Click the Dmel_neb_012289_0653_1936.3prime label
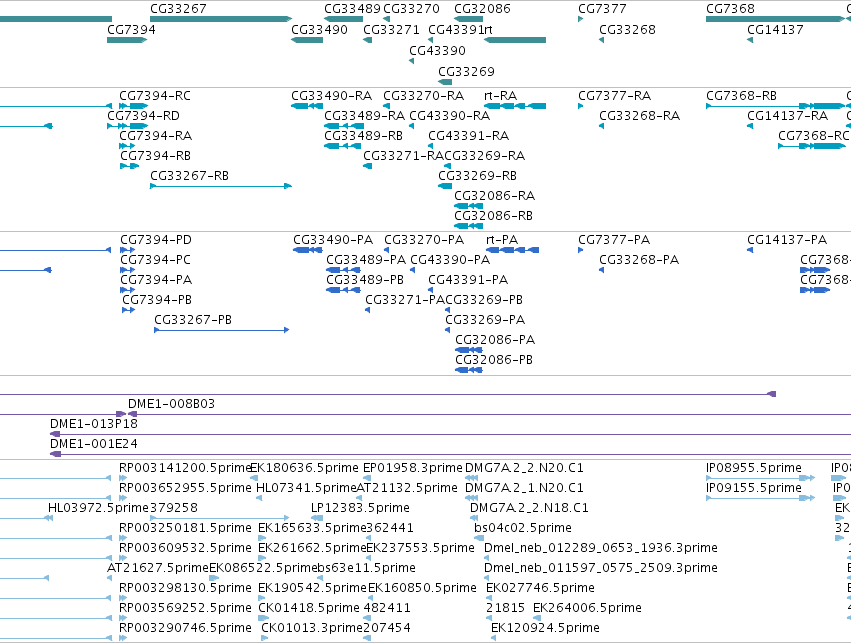 [601, 549]
